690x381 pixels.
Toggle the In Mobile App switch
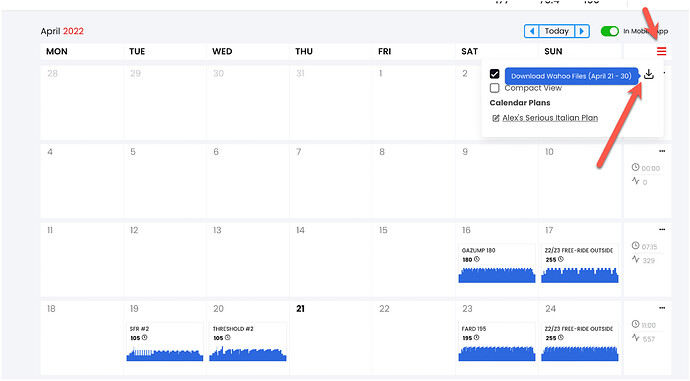(609, 31)
